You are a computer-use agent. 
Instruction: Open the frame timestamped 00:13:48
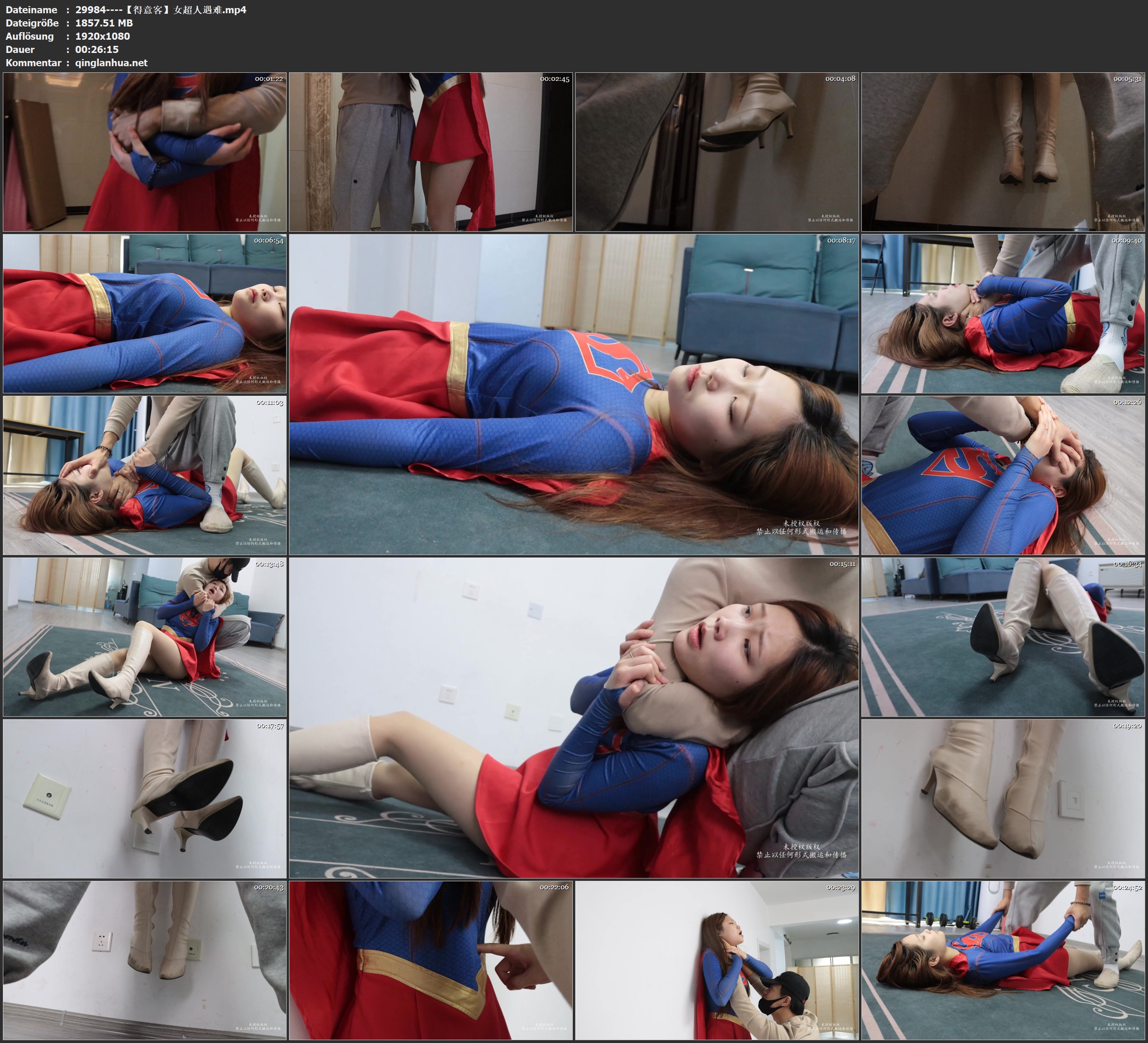(x=145, y=637)
